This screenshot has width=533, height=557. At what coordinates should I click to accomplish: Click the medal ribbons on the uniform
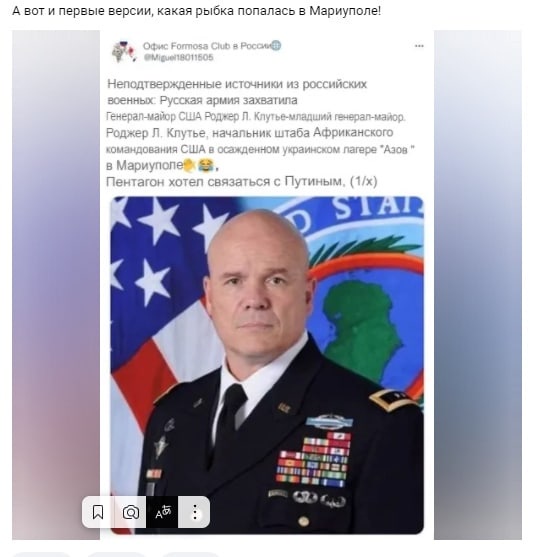[313, 459]
